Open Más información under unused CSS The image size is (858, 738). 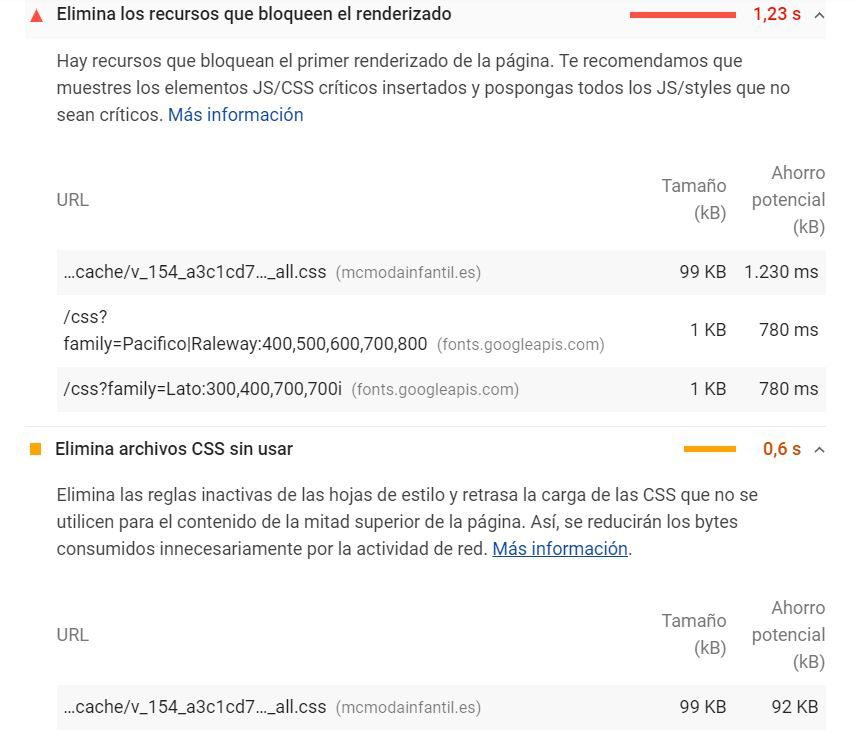[x=560, y=549]
